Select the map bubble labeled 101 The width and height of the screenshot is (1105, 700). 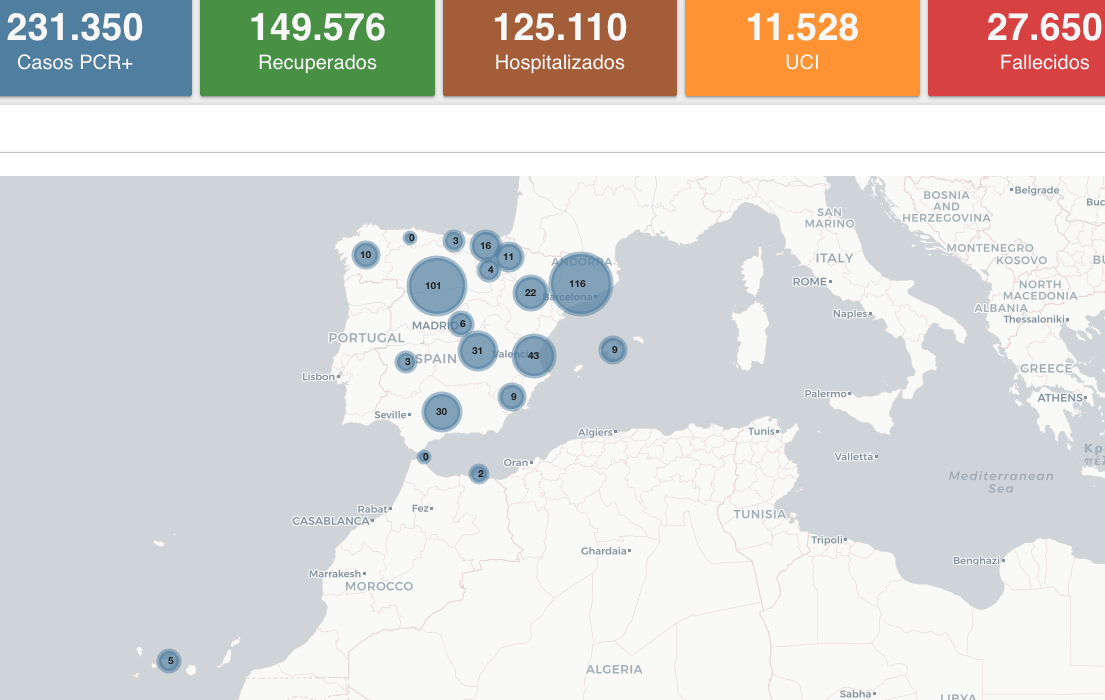tap(436, 286)
